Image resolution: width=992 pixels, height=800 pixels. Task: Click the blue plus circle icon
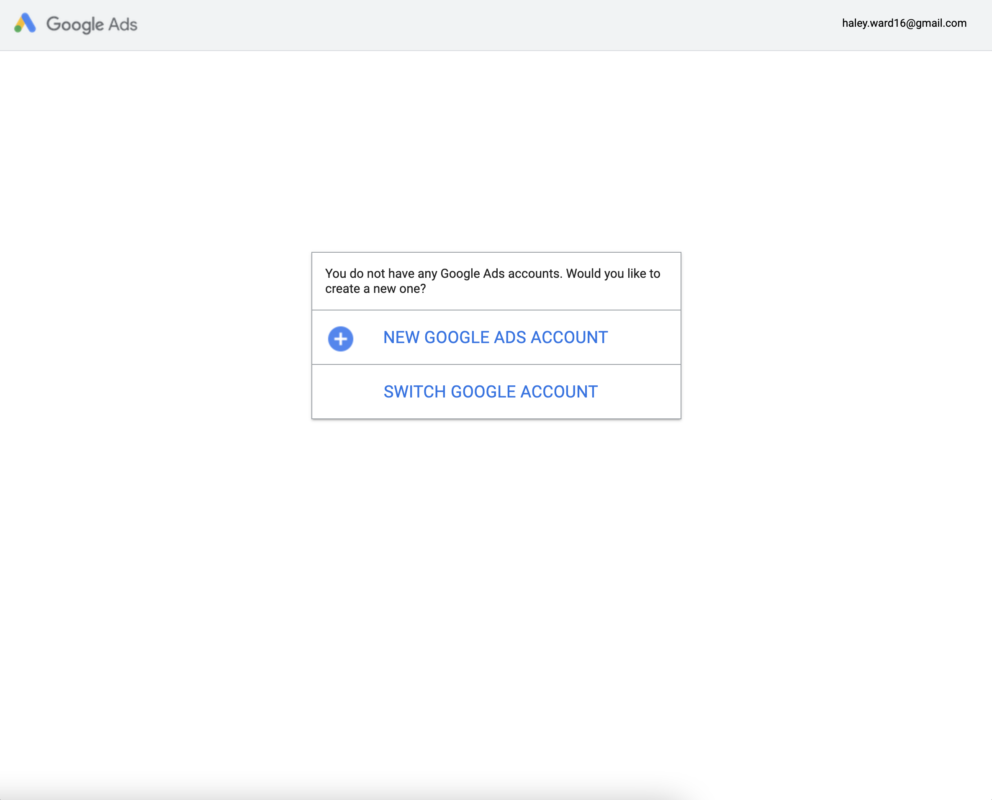(x=340, y=338)
